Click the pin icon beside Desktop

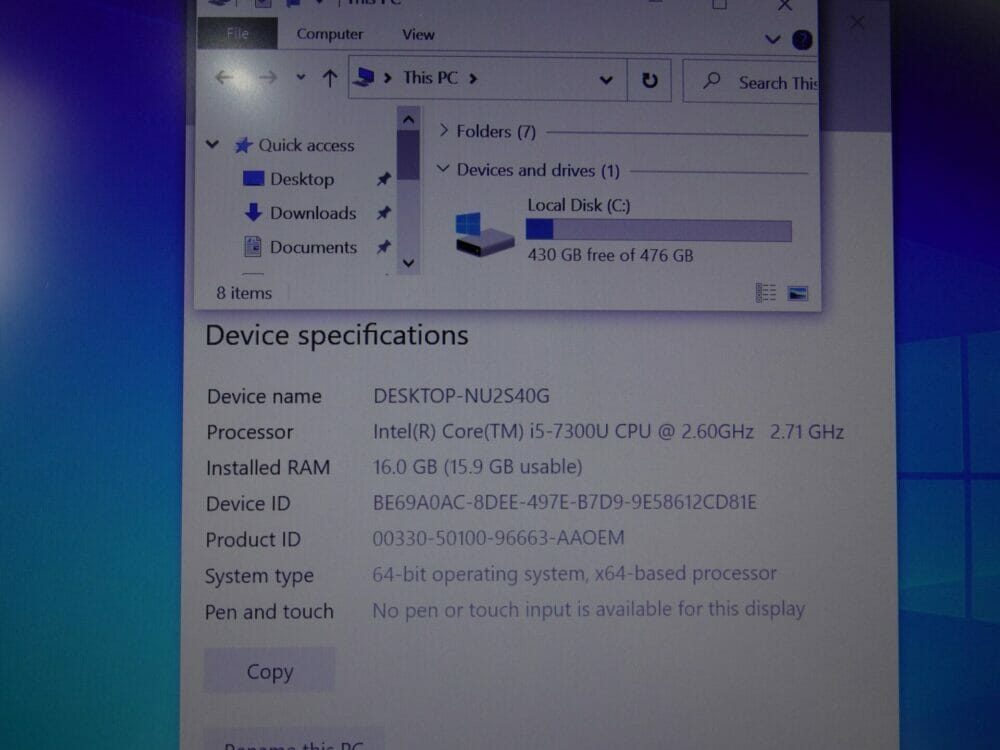pyautogui.click(x=383, y=179)
